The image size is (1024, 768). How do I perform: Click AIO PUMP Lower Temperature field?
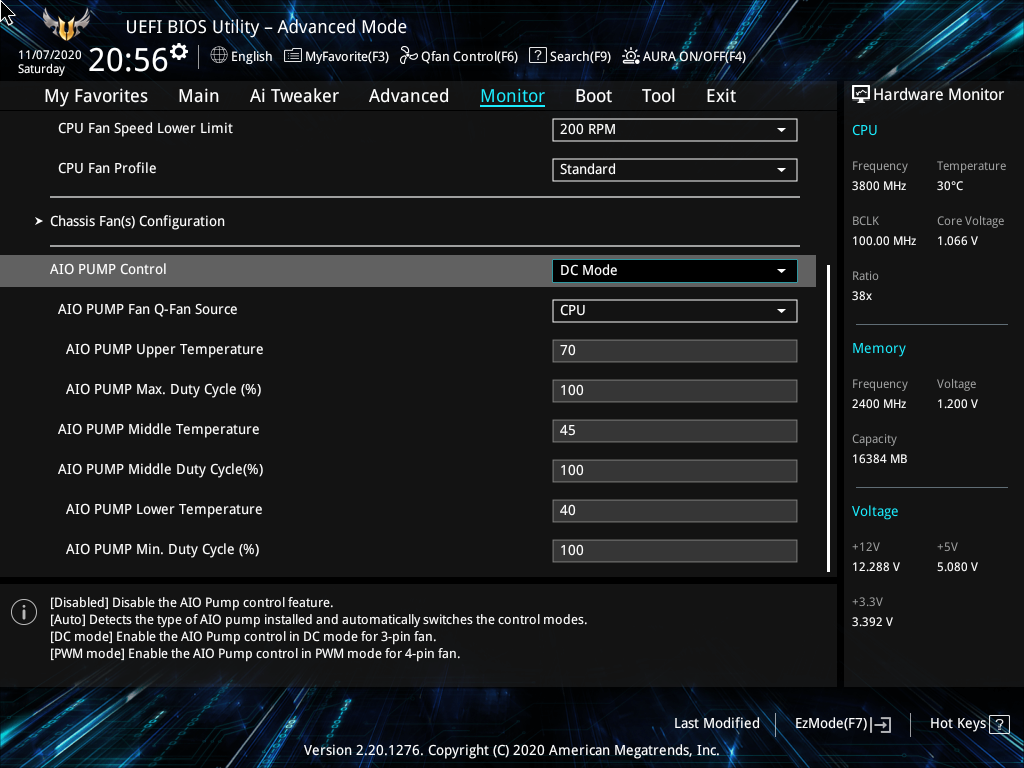point(675,510)
